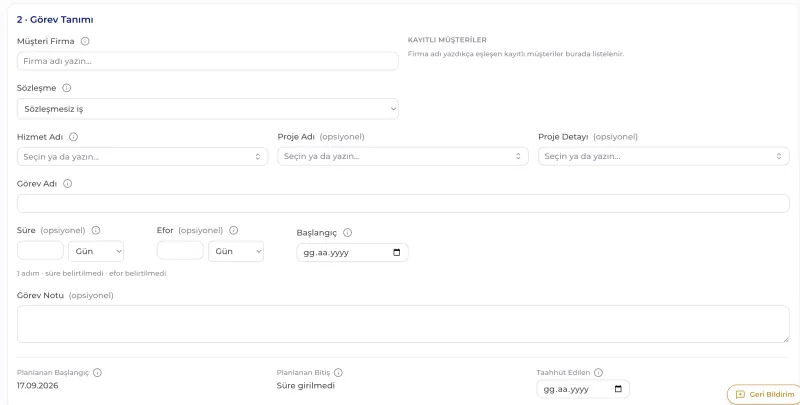Click the 2 · Görev Tanımı section title
Screen dimensions: 800x405
click(55, 20)
